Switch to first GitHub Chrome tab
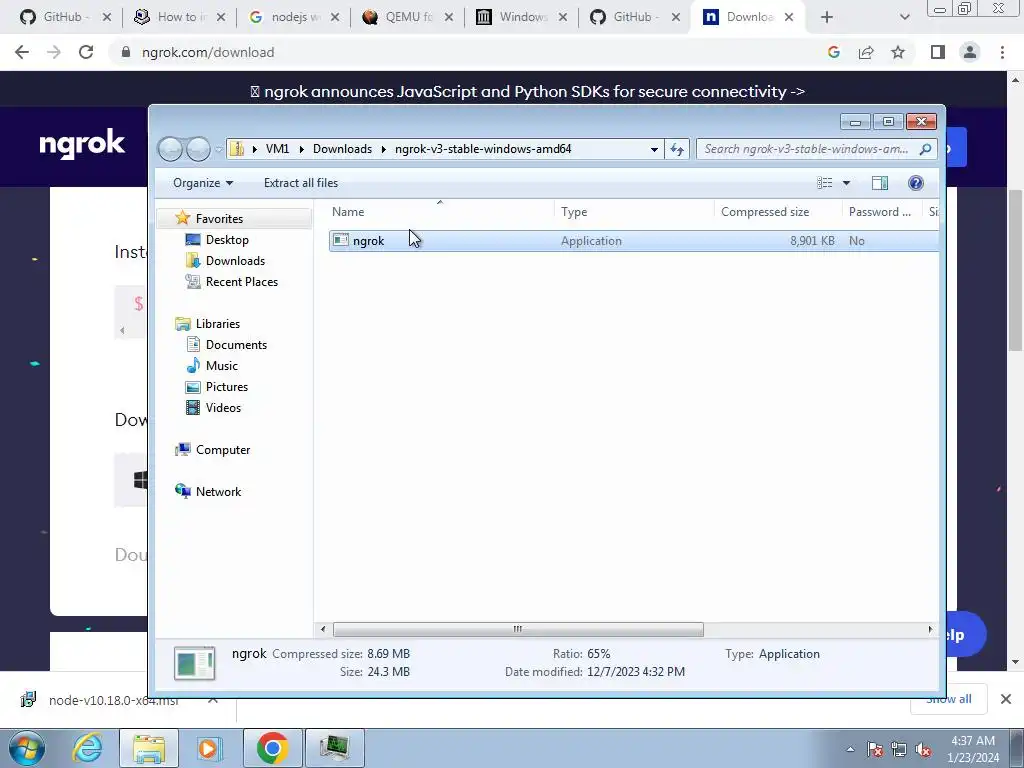This screenshot has height=768, width=1024. pos(54,17)
